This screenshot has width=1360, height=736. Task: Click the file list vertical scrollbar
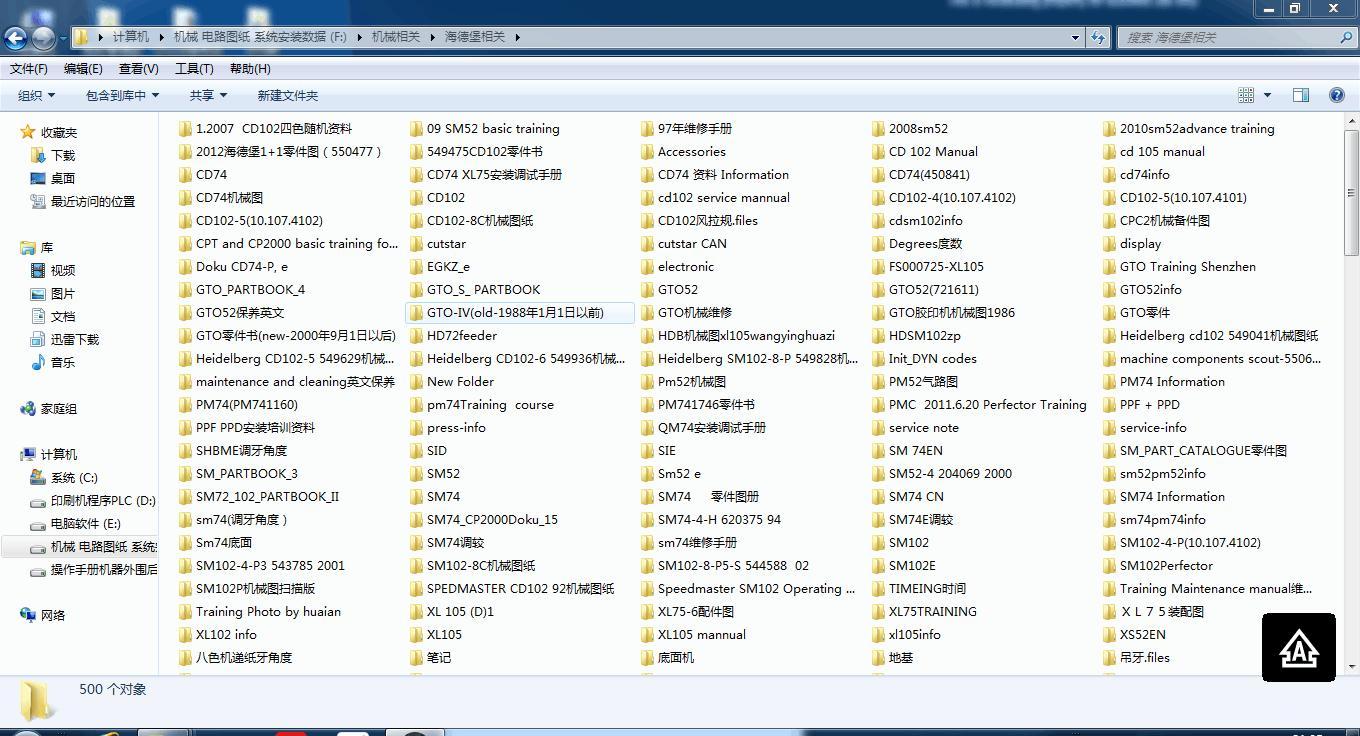pyautogui.click(x=1352, y=193)
